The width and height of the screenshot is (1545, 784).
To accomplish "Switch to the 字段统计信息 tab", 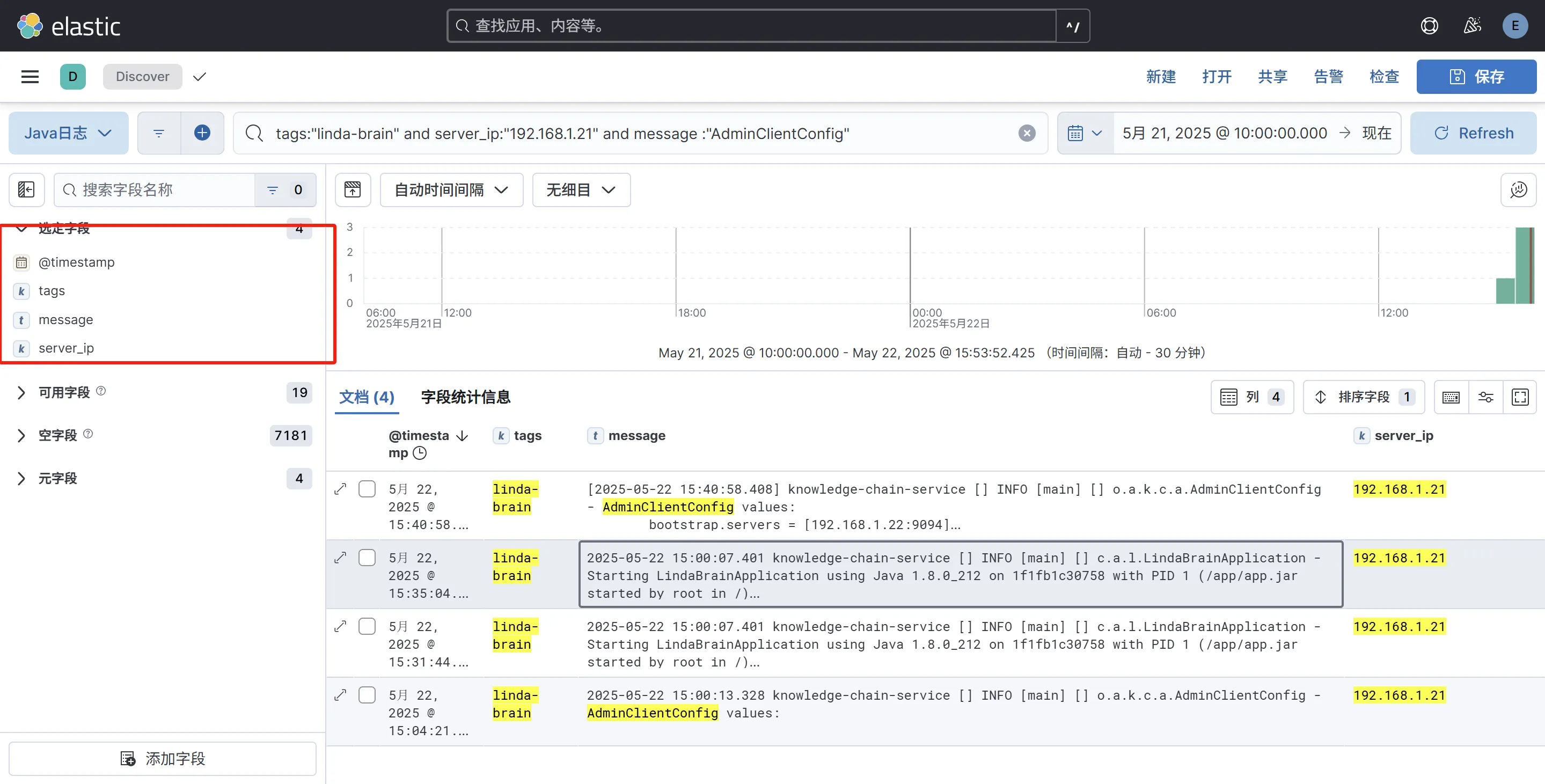I will pos(465,397).
